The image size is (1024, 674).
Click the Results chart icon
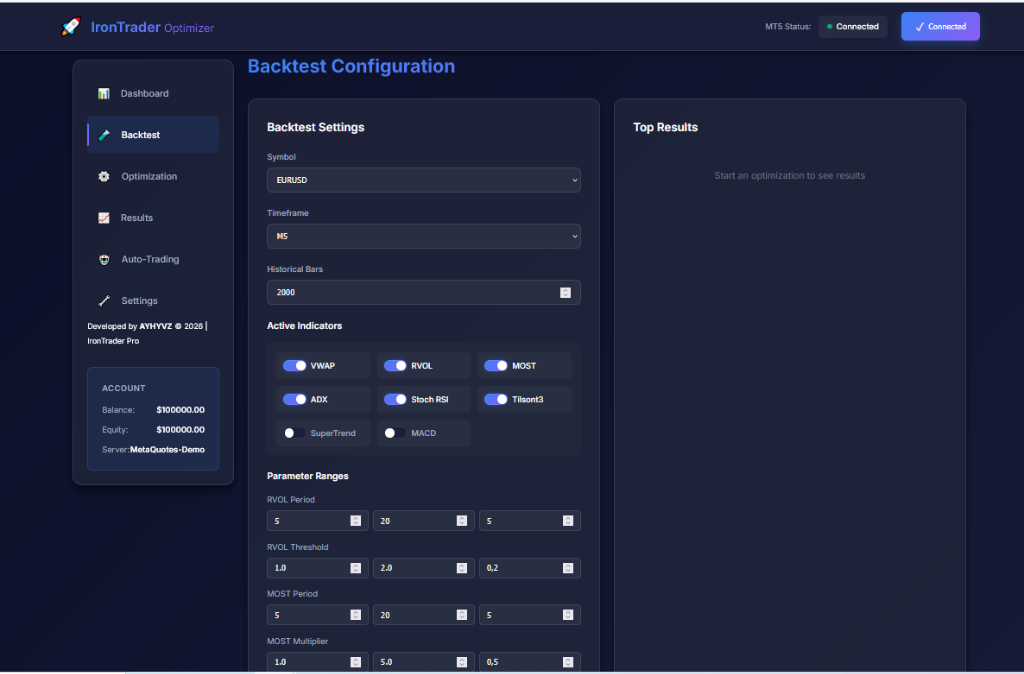click(x=103, y=218)
